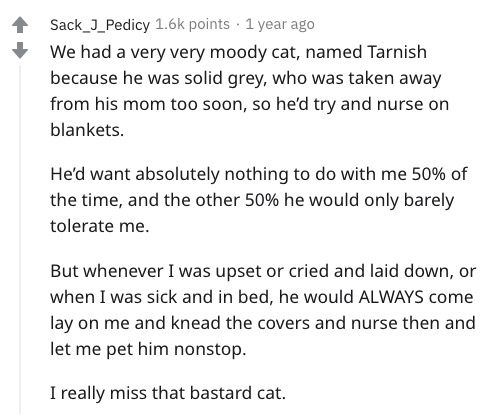Screen dimensions: 492x414
Task: Click the phrase "solid grey"
Action: tap(225, 79)
